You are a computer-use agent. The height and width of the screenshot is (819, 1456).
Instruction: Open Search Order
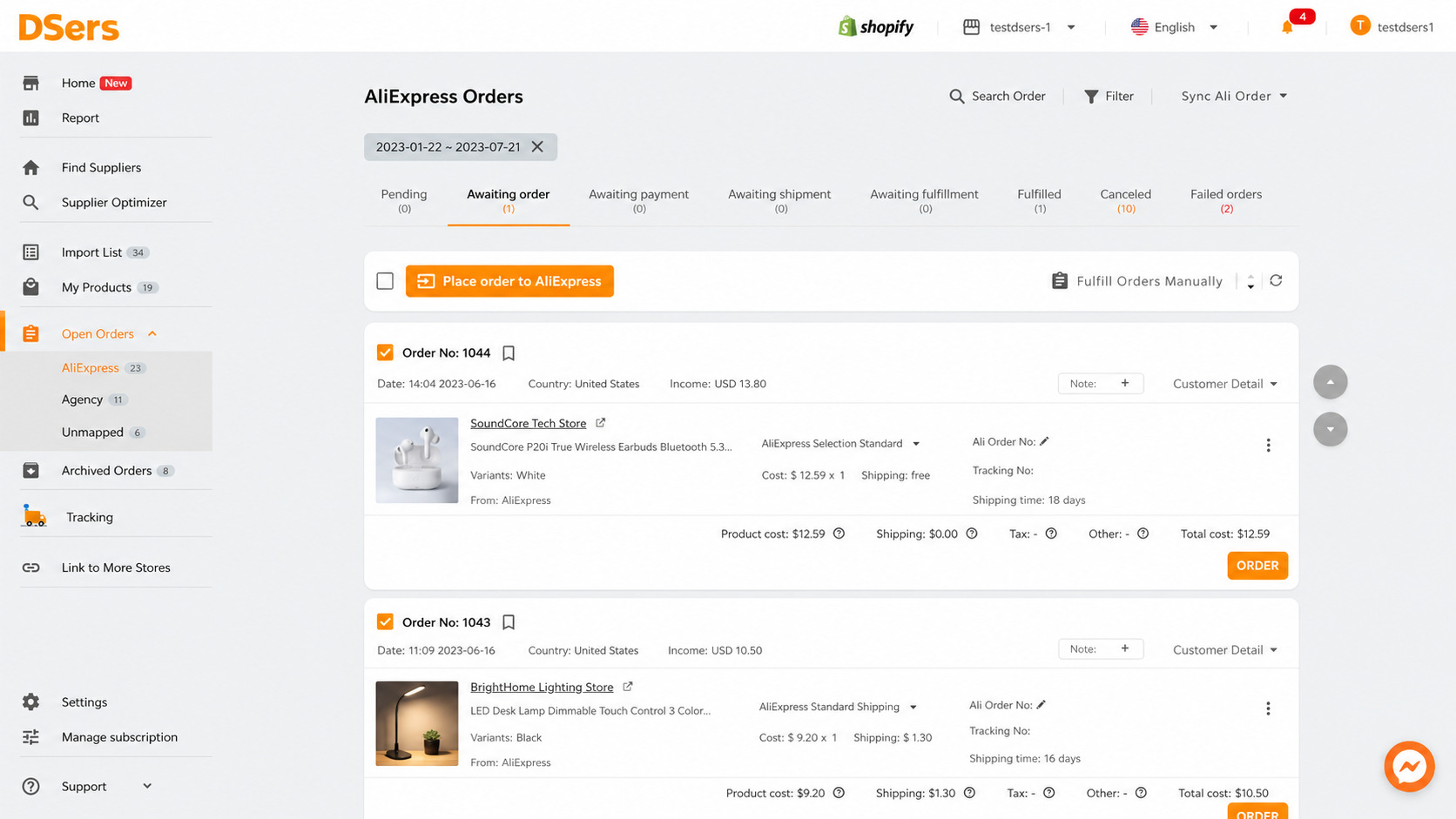(x=997, y=96)
